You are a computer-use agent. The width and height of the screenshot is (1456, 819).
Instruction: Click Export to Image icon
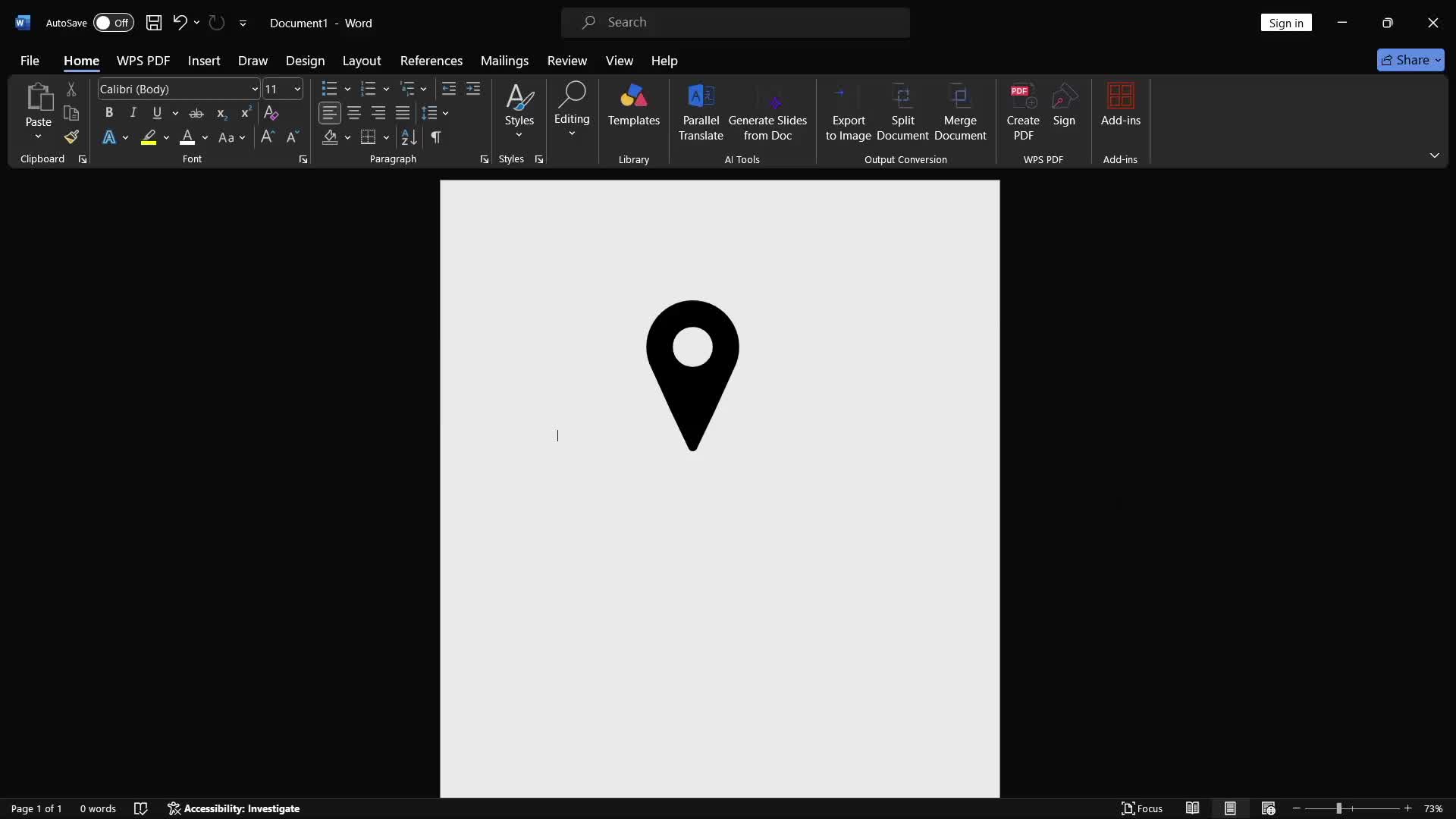(849, 112)
